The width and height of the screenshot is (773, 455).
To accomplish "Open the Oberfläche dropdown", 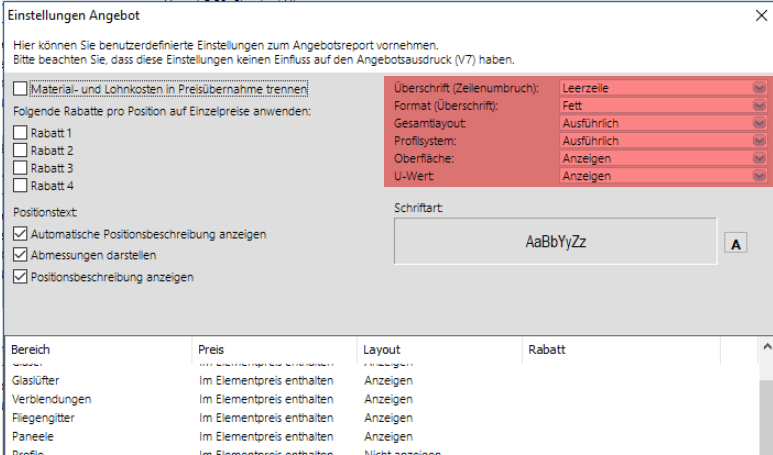I will point(759,158).
